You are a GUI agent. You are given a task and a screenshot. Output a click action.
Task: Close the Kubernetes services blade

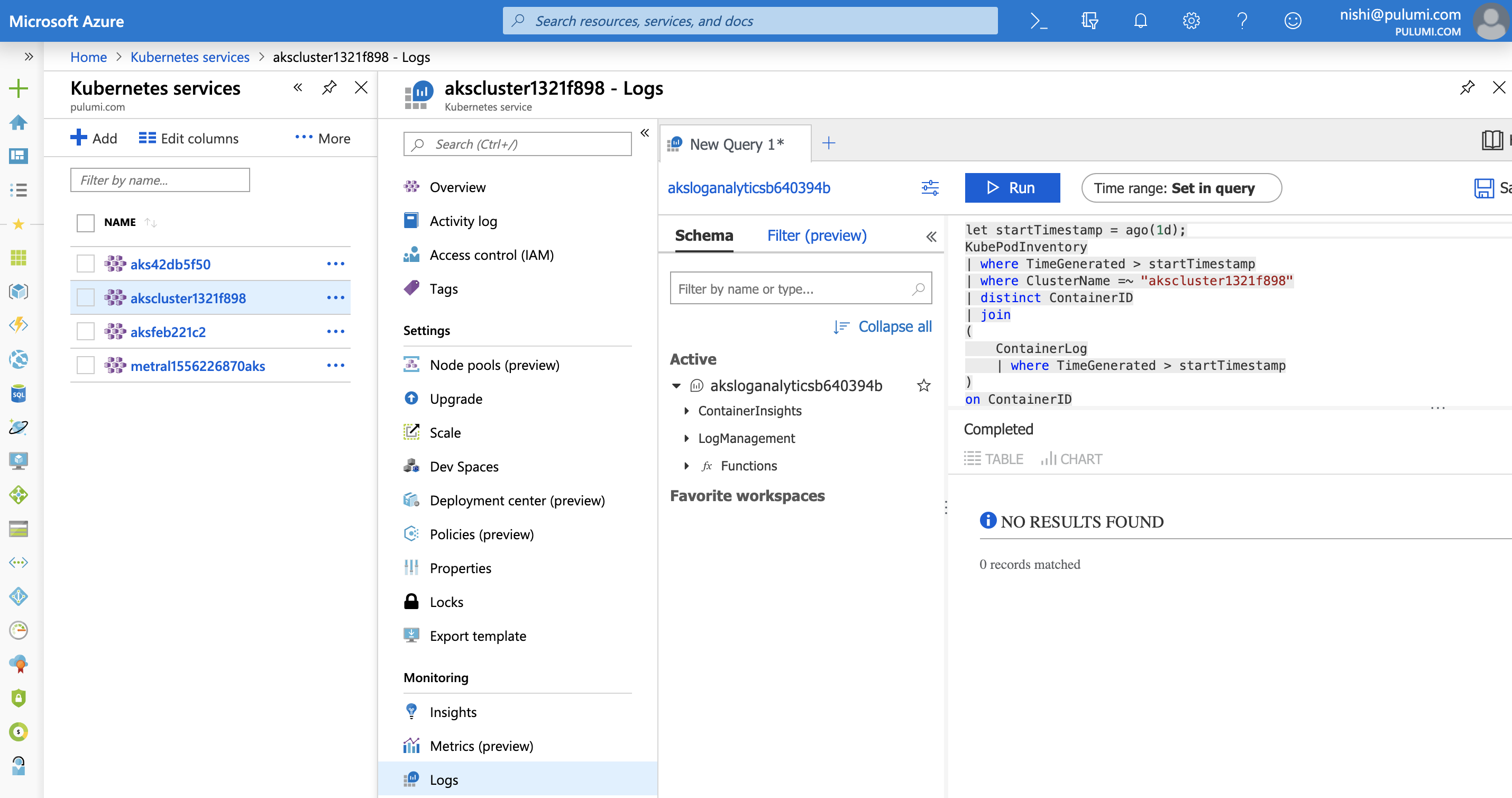[361, 87]
